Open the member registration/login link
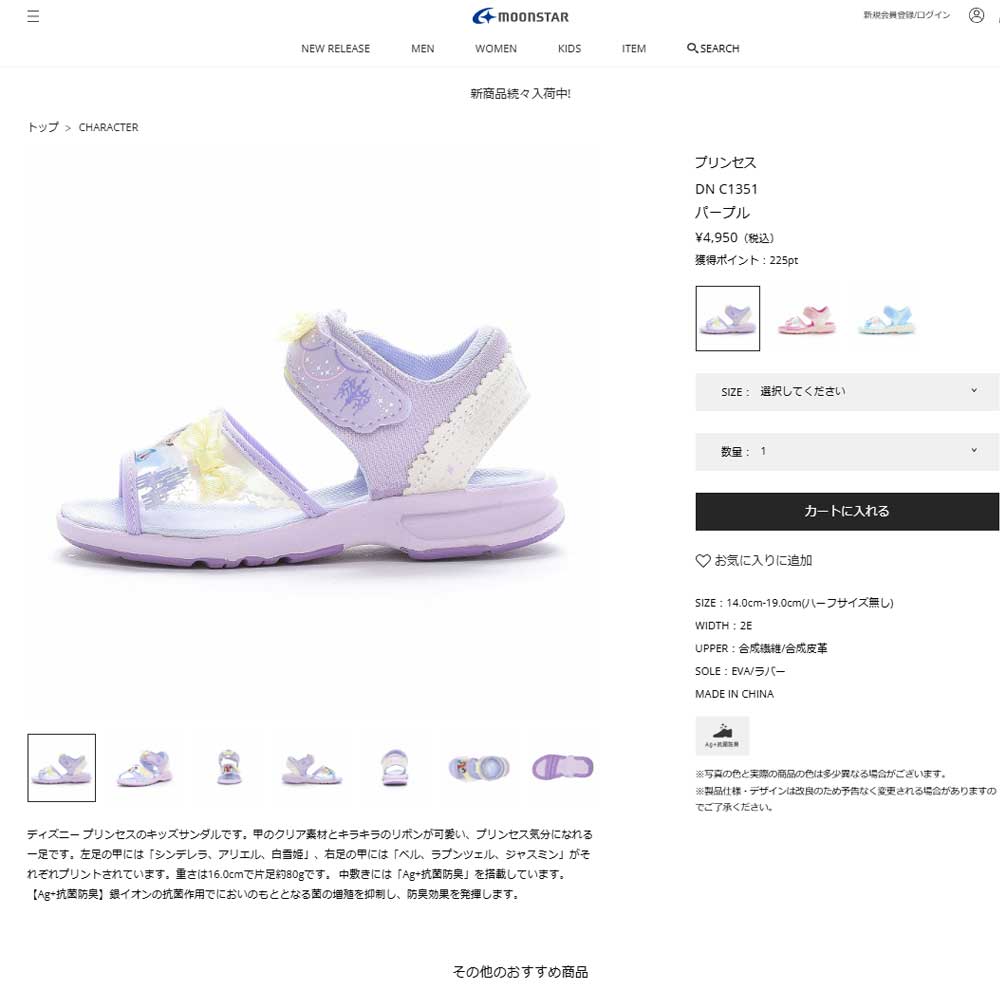Image resolution: width=1000 pixels, height=1000 pixels. 906,15
